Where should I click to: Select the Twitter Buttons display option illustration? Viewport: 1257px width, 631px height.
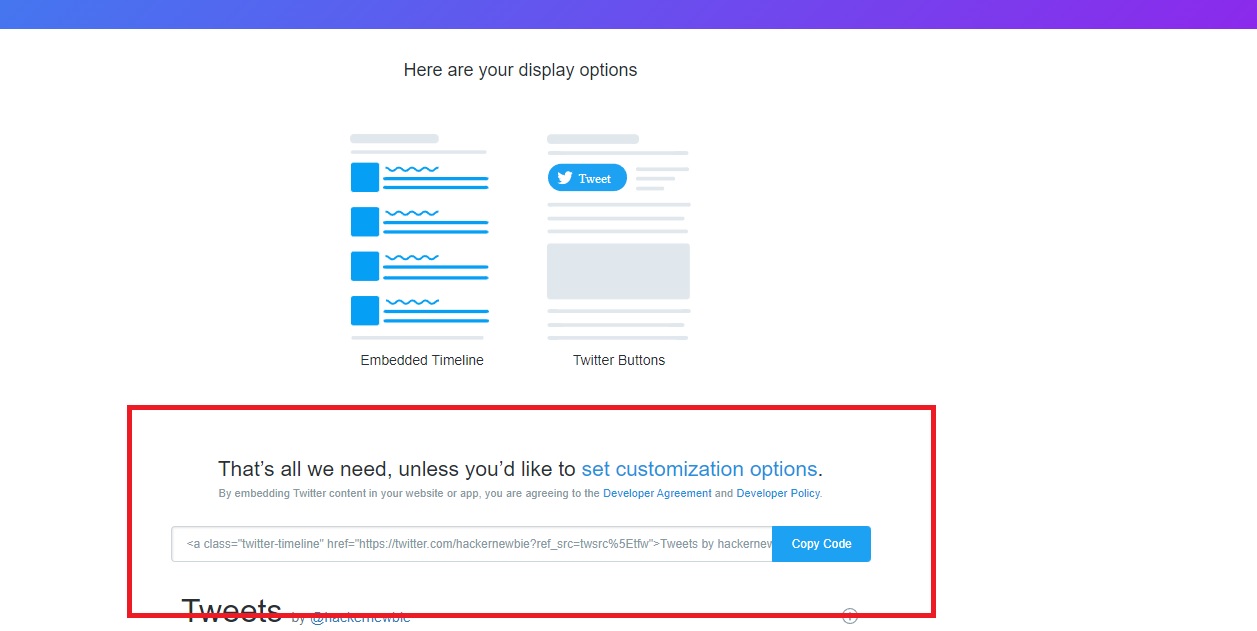click(618, 237)
